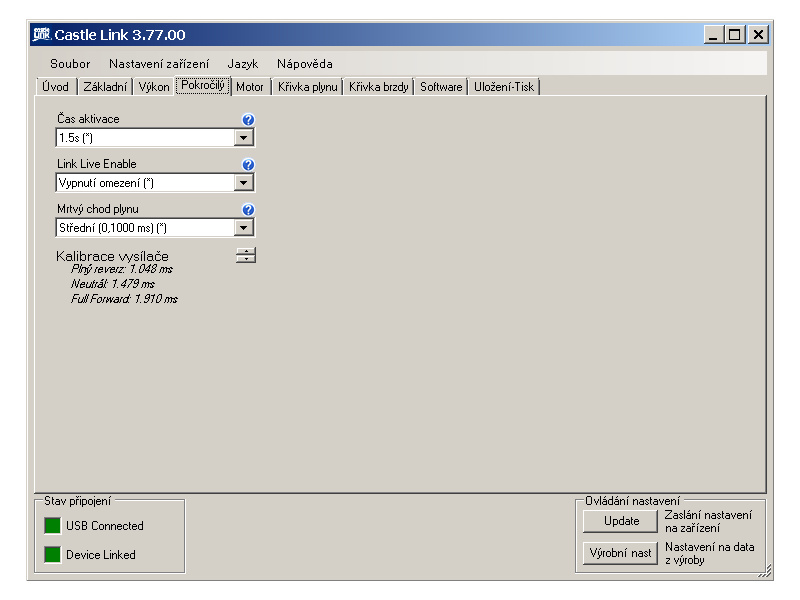Click the green USB Connected indicator

click(x=51, y=526)
